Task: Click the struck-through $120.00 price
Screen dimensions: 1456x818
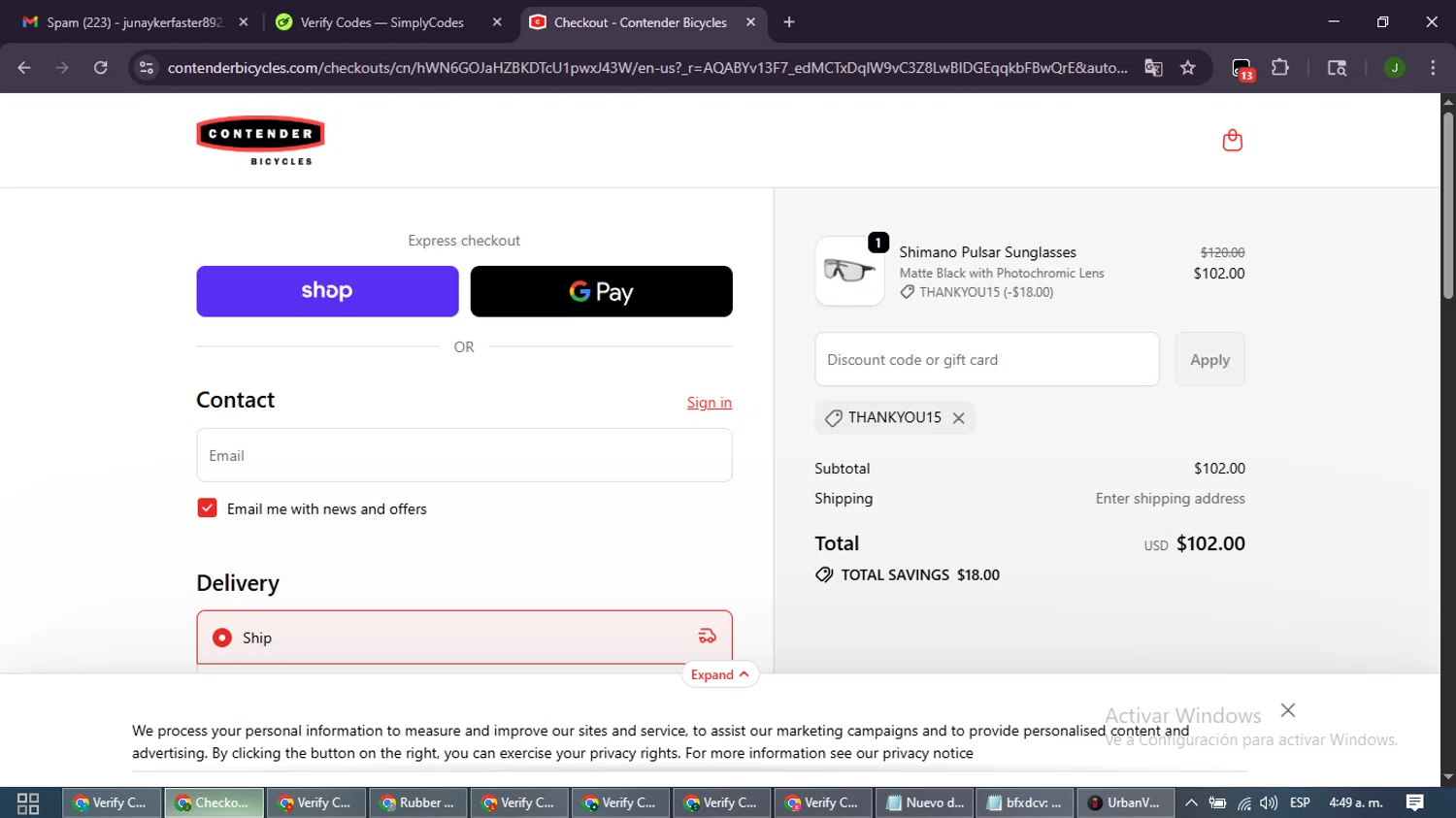Action: tap(1223, 252)
